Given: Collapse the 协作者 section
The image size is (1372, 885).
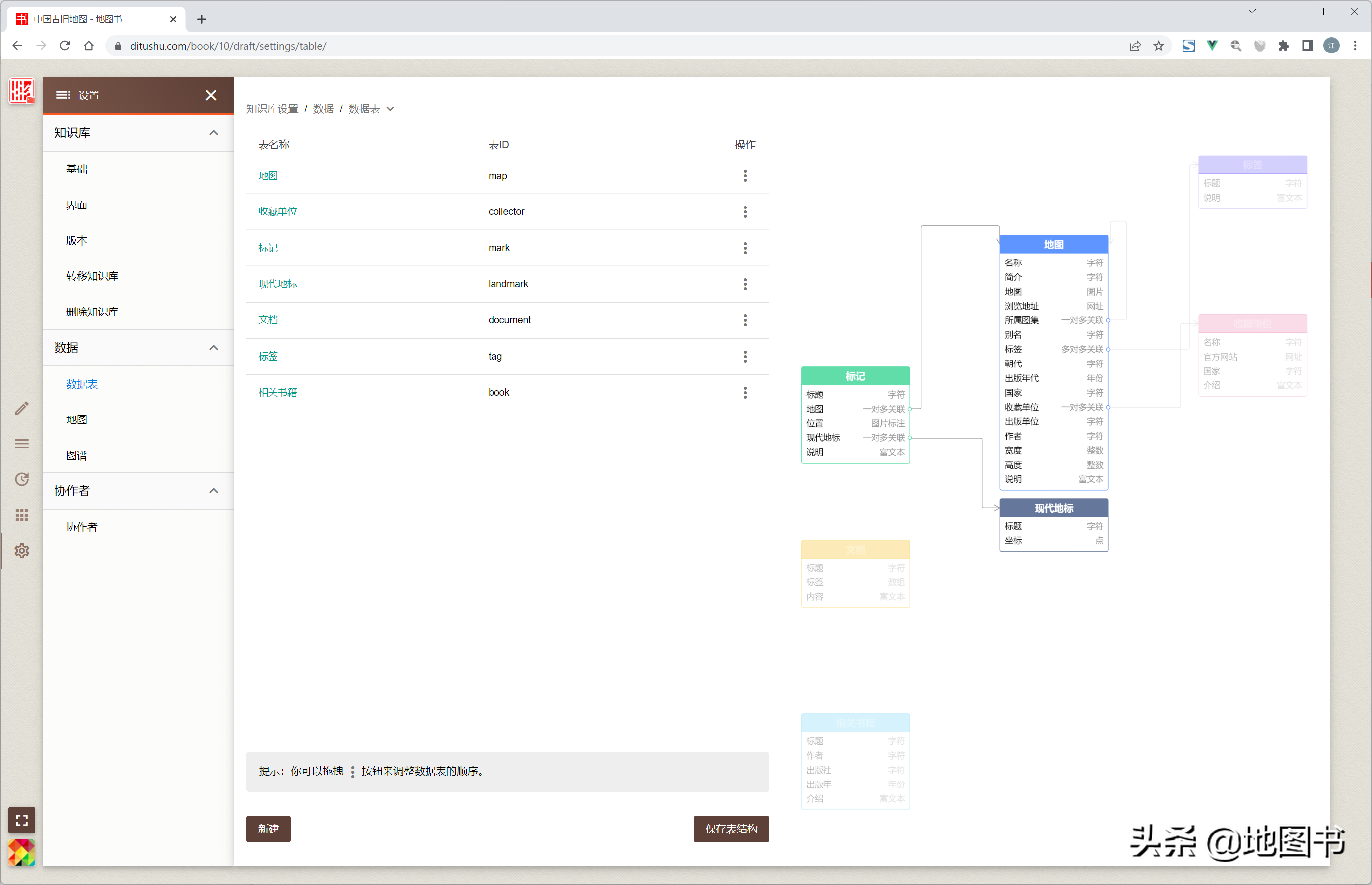Looking at the screenshot, I should tap(213, 491).
